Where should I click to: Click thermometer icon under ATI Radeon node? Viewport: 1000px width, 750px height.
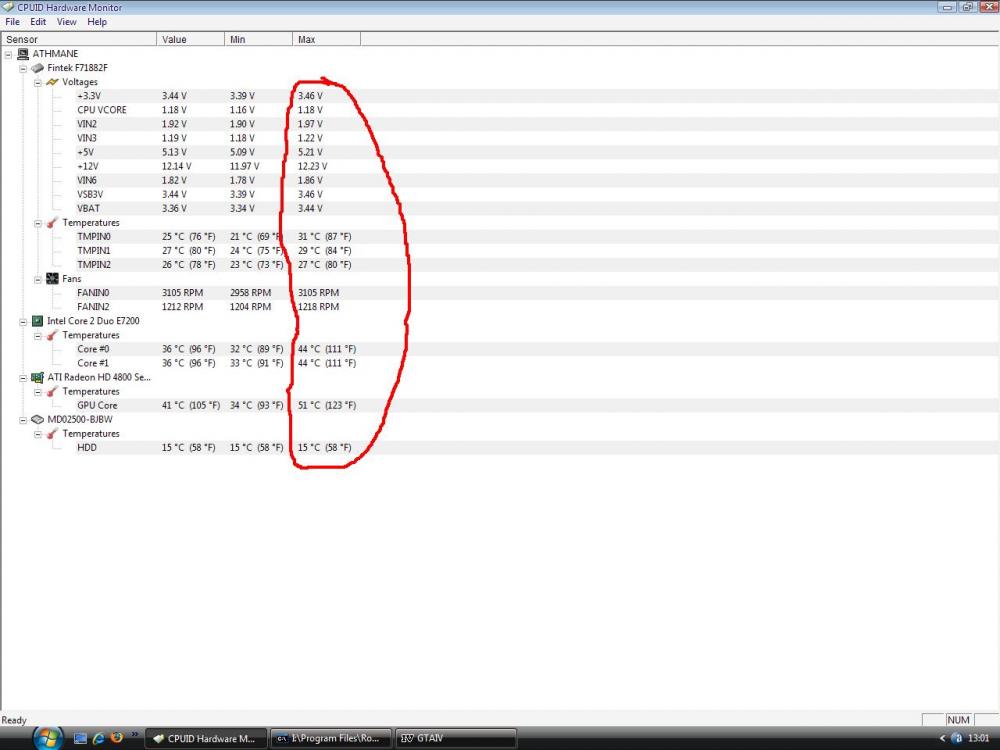coord(52,391)
